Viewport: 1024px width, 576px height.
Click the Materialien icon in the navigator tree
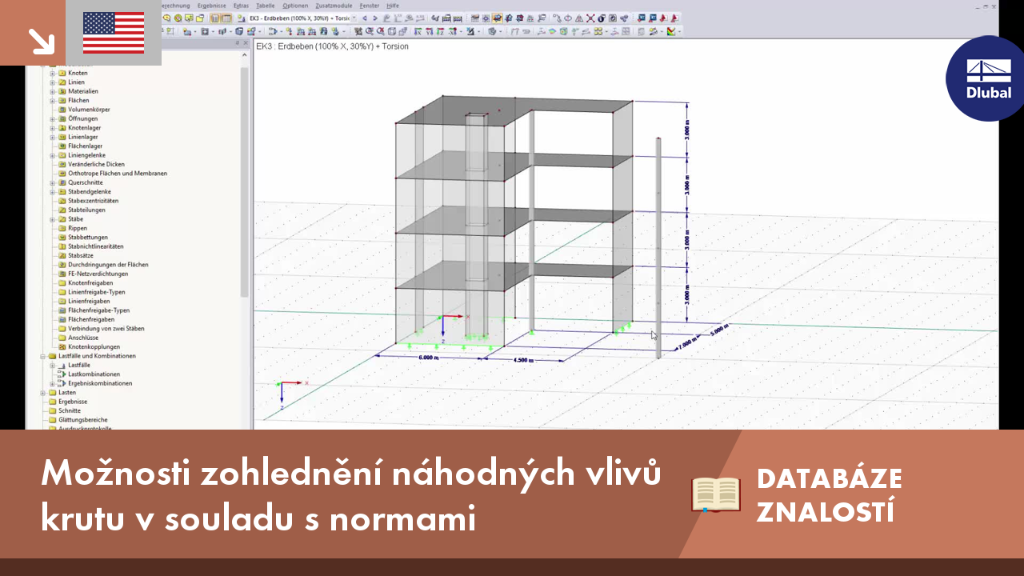[63, 91]
